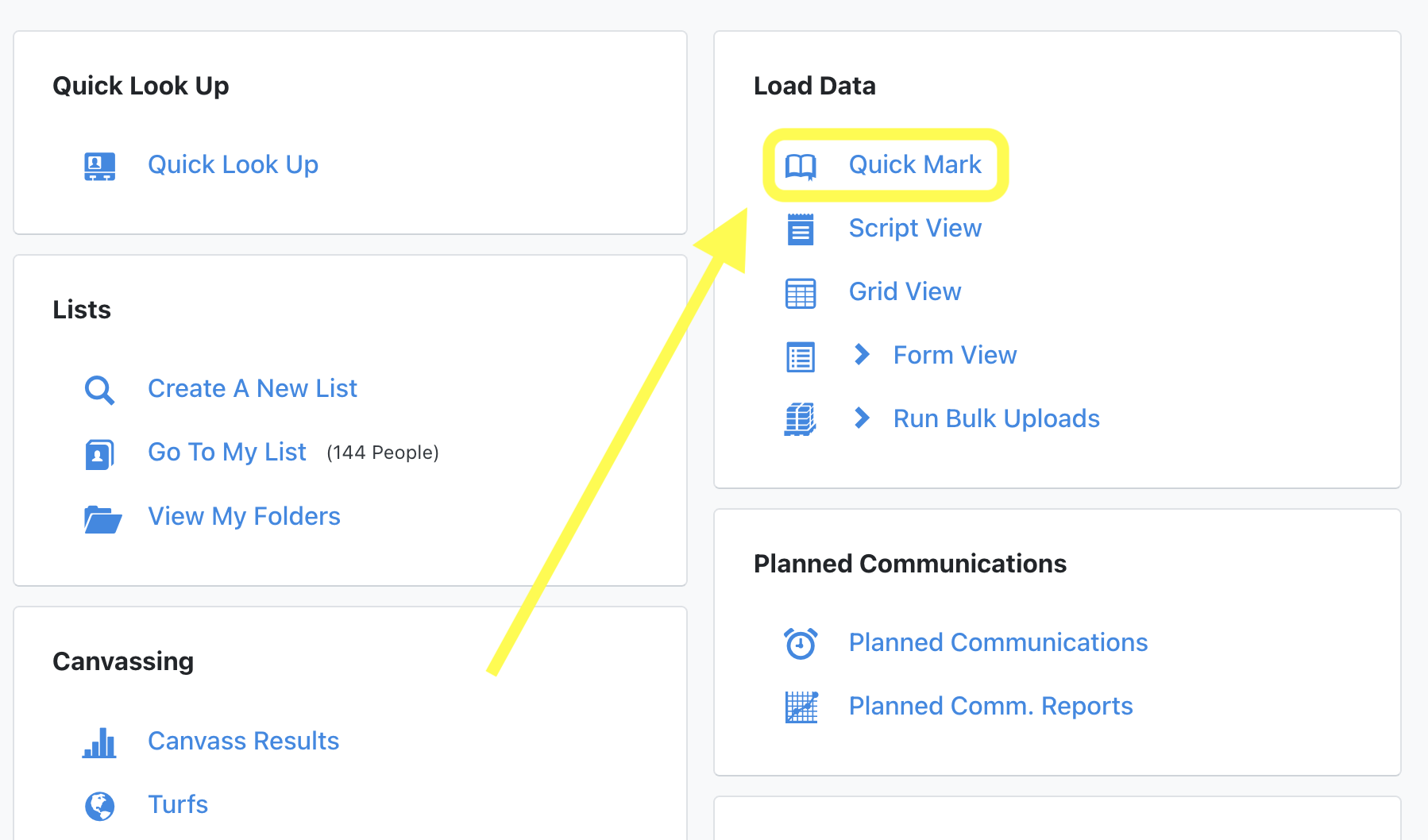Image resolution: width=1428 pixels, height=840 pixels.
Task: Click the Turfs globe icon
Action: pyautogui.click(x=99, y=806)
